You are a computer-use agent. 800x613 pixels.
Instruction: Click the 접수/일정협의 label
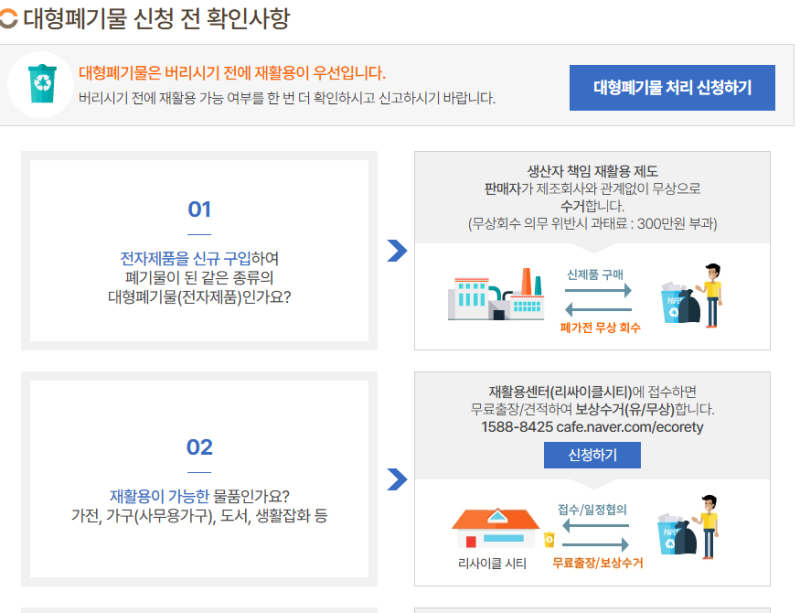[x=592, y=509]
